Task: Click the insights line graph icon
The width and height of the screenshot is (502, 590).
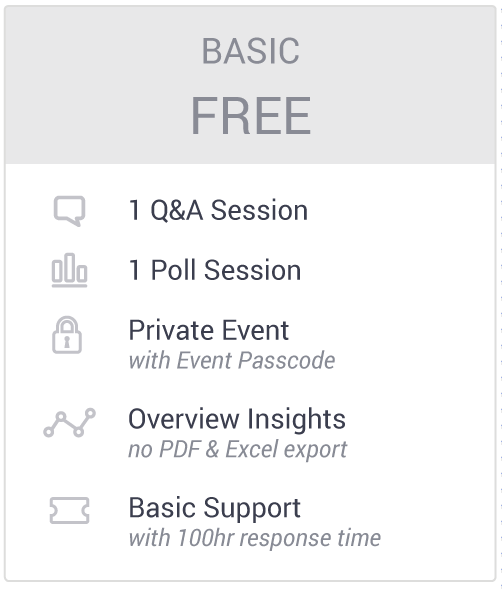Action: click(x=70, y=423)
